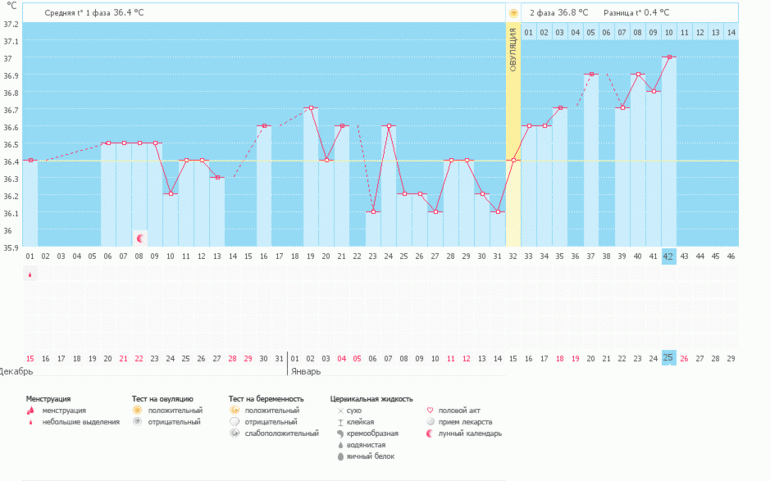This screenshot has width=770, height=481.
Task: Click cycle day 23 on the lower axis
Action: click(372, 256)
